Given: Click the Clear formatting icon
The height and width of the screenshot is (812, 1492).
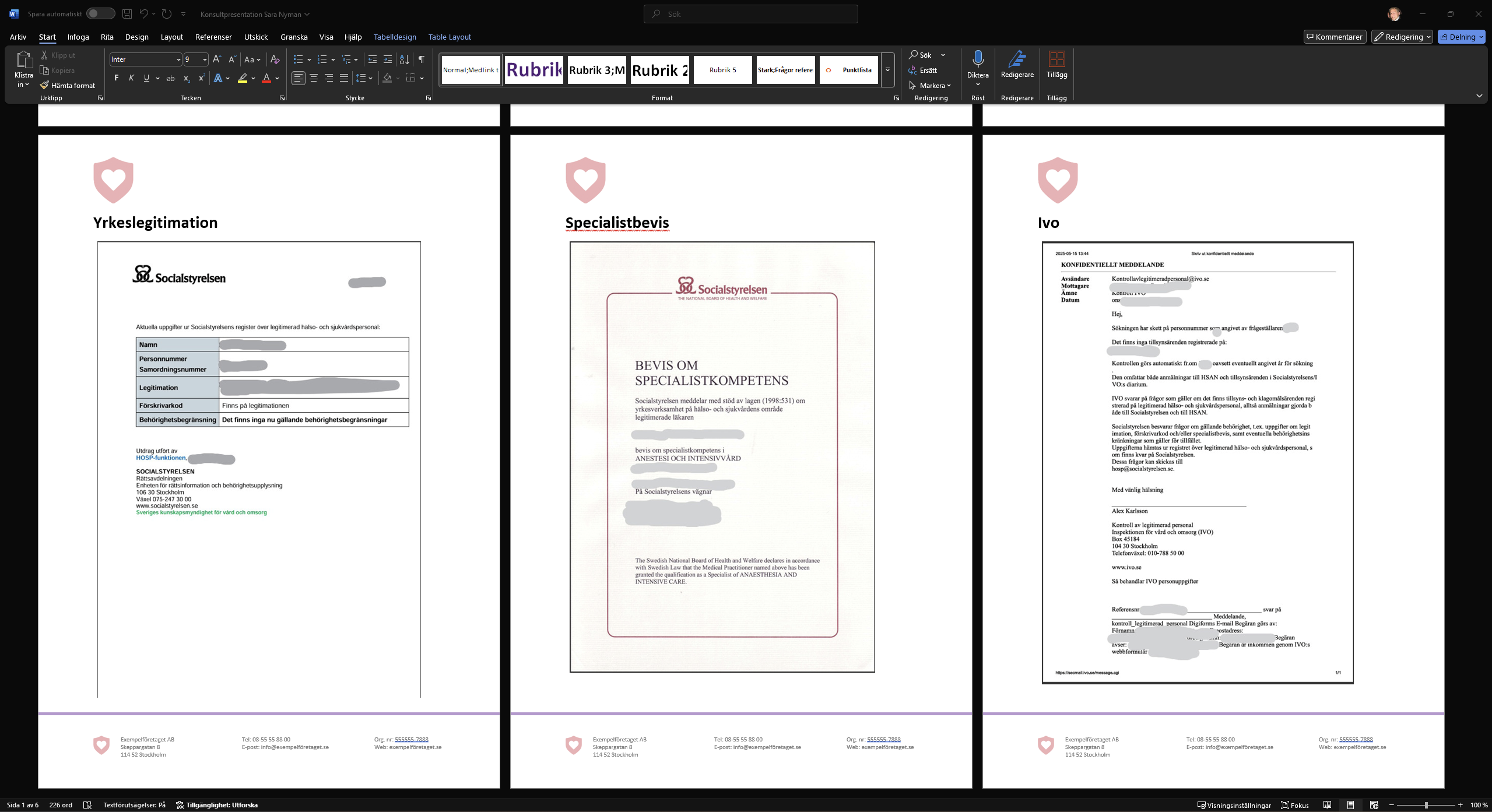Looking at the screenshot, I should click(275, 59).
